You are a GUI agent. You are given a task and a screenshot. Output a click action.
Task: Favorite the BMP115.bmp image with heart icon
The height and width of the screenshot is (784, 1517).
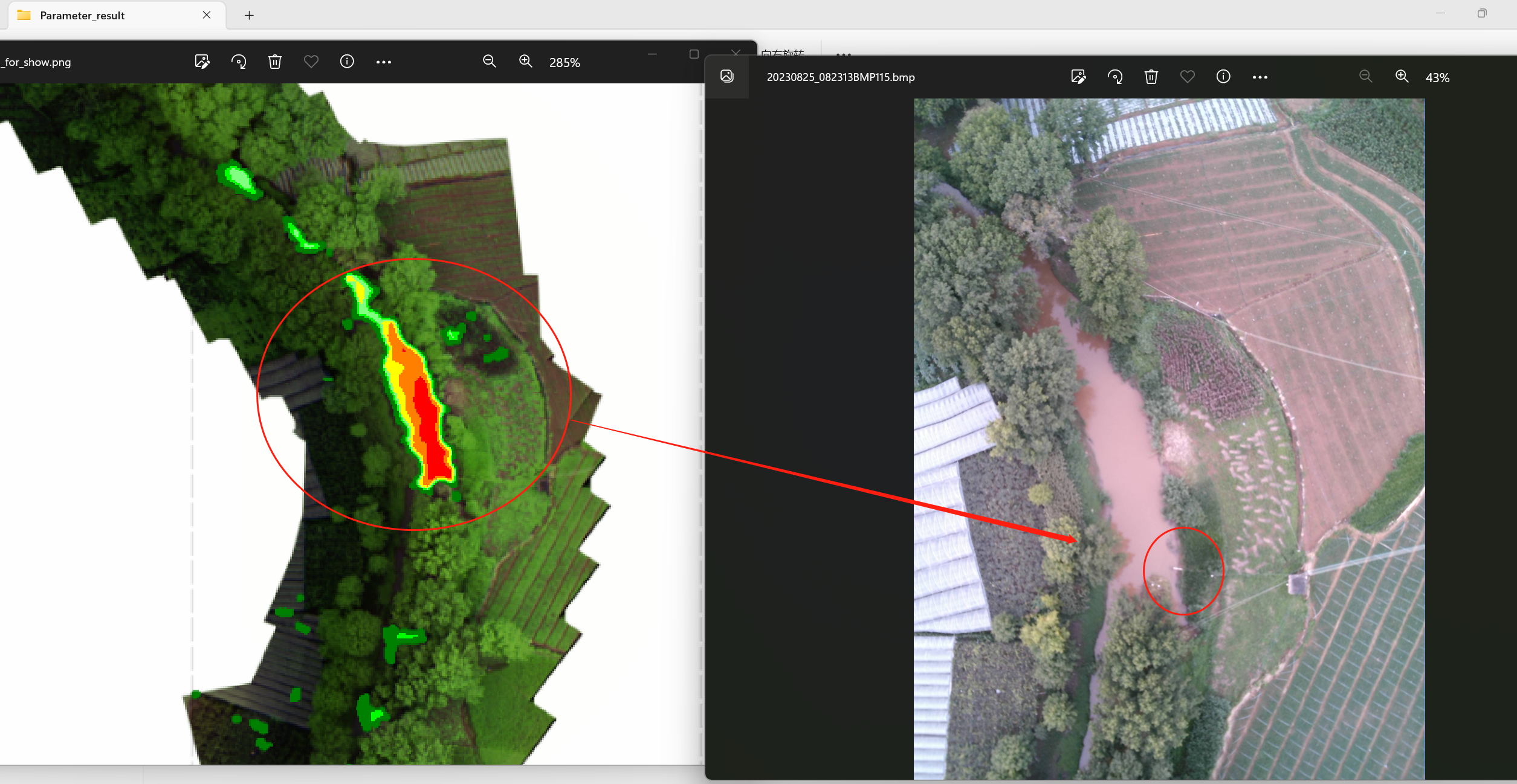tap(1188, 77)
